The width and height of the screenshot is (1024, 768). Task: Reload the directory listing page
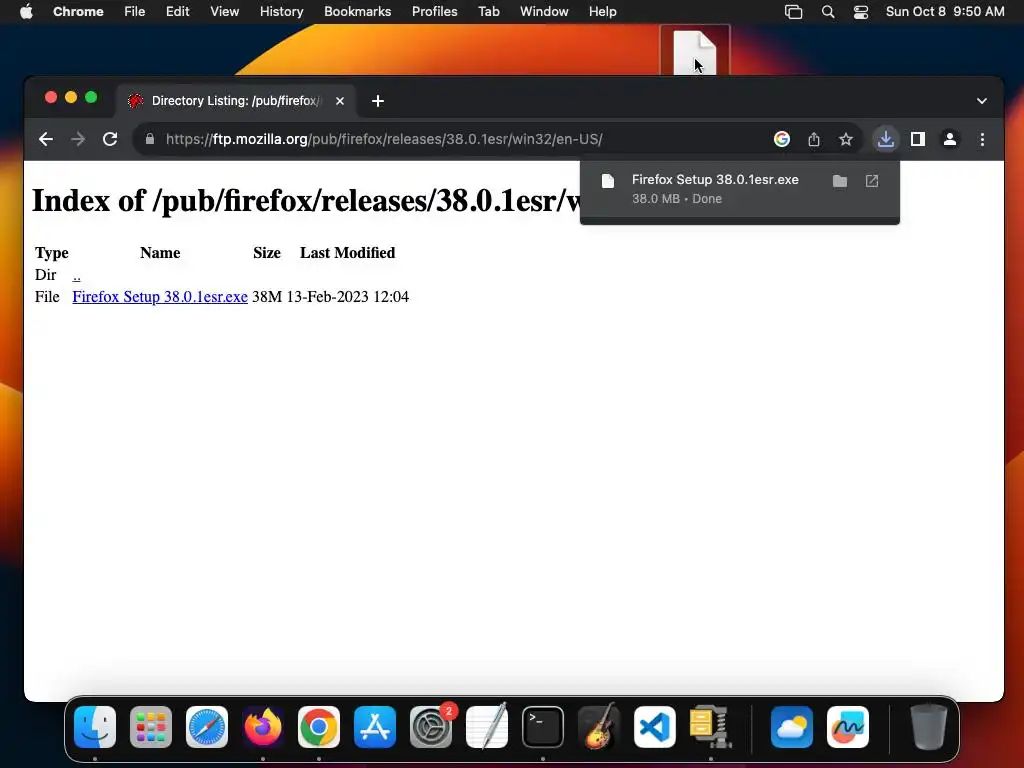(x=110, y=139)
